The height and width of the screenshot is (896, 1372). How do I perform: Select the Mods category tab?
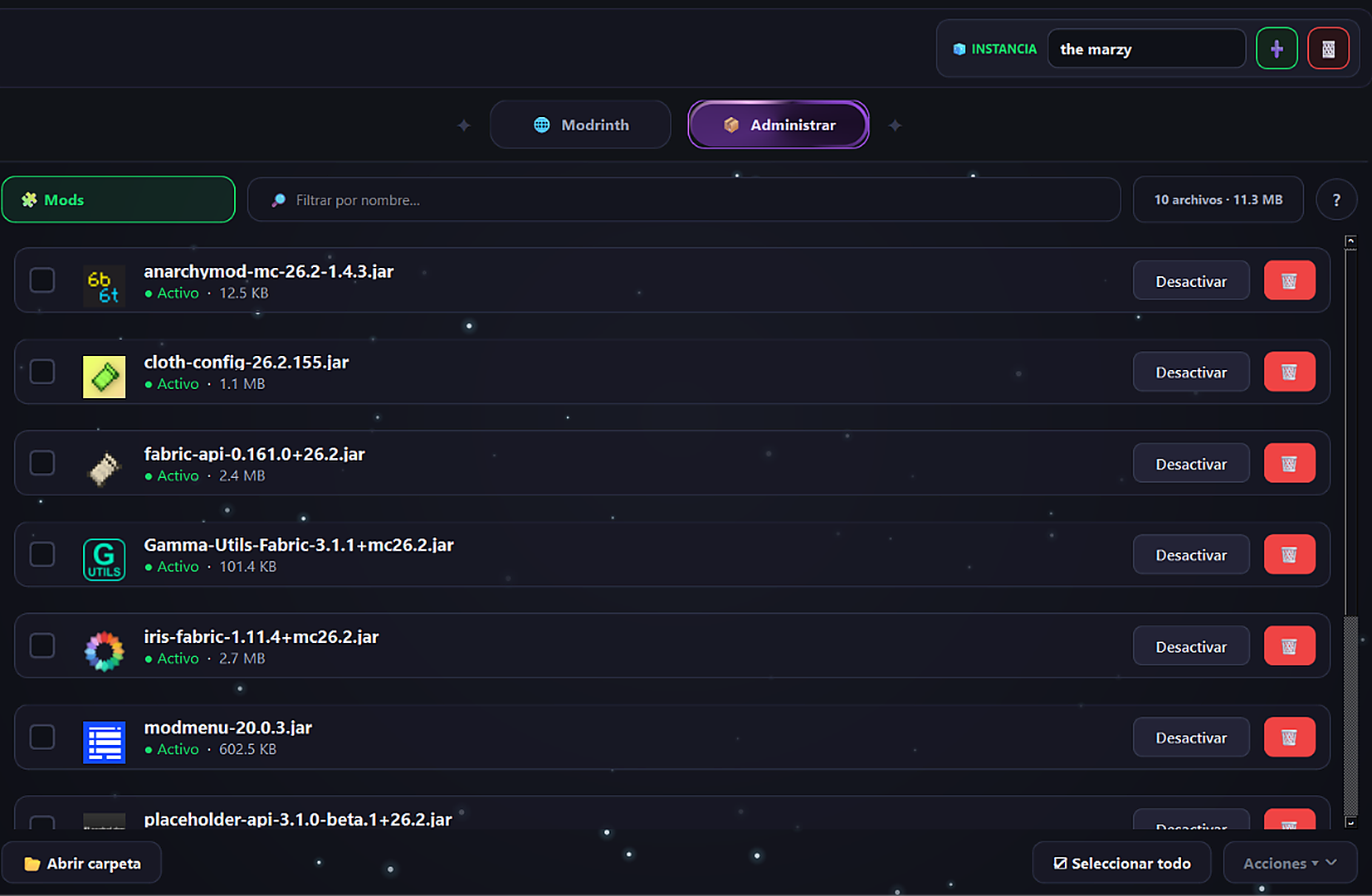pyautogui.click(x=119, y=199)
